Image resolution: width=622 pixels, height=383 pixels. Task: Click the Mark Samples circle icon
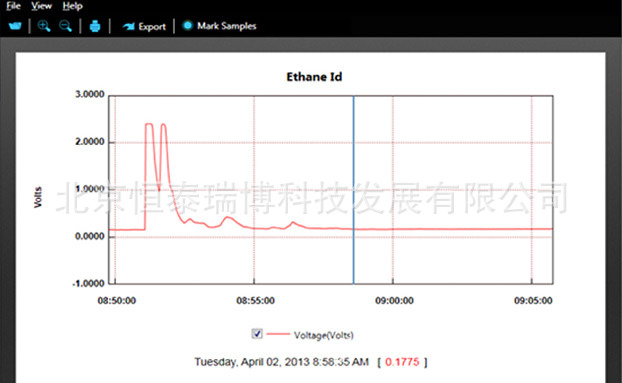pyautogui.click(x=187, y=25)
